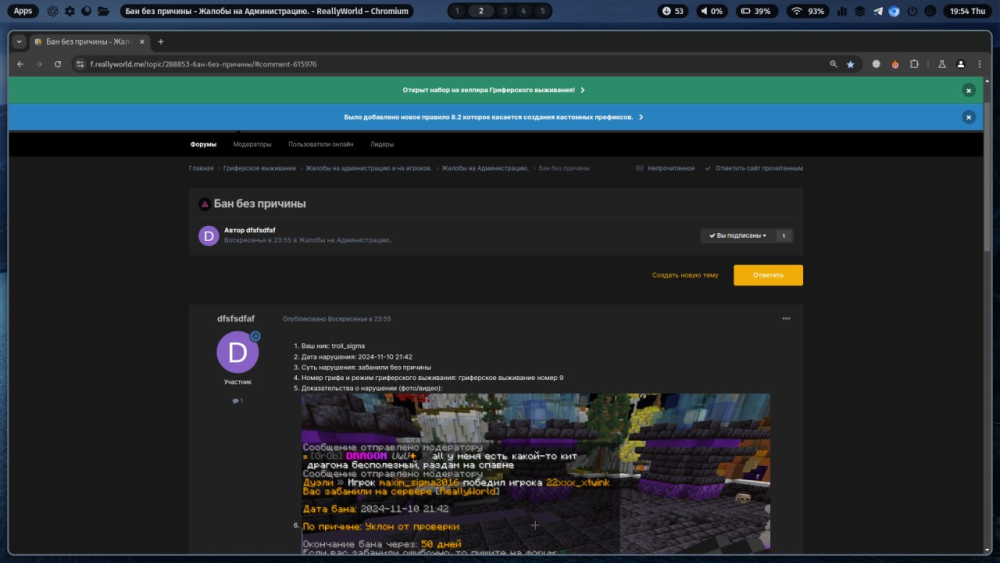Viewport: 1000px width, 563px height.
Task: View site information for the address bar
Action: 80,64
